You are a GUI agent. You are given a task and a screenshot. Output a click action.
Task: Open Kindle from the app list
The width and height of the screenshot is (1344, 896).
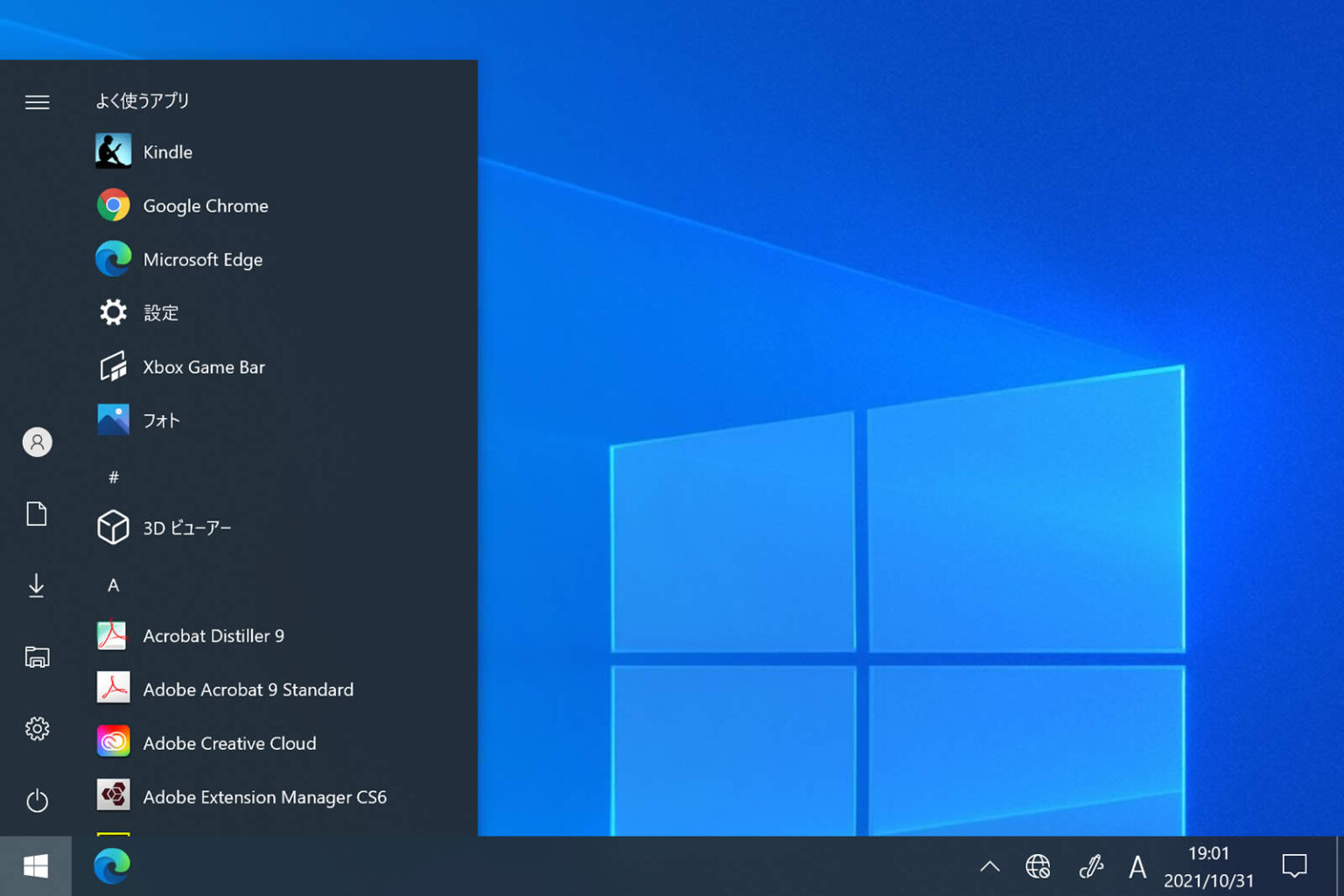coord(166,152)
